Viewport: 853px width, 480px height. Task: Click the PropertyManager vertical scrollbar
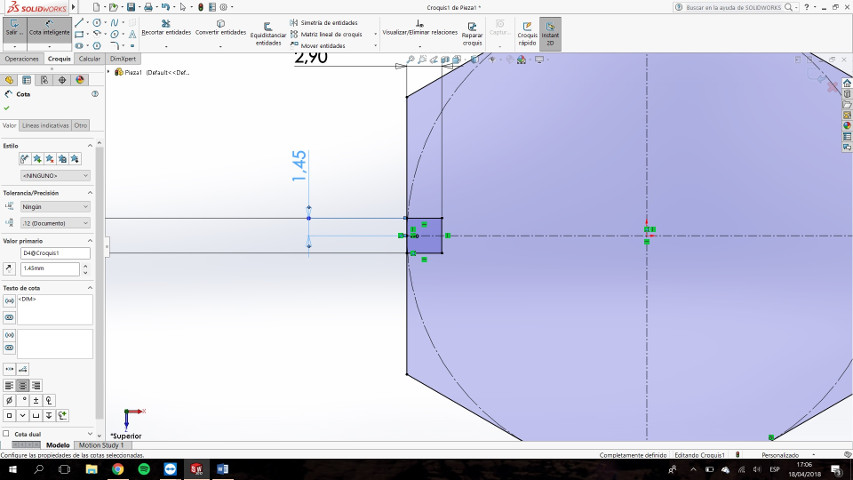99,283
